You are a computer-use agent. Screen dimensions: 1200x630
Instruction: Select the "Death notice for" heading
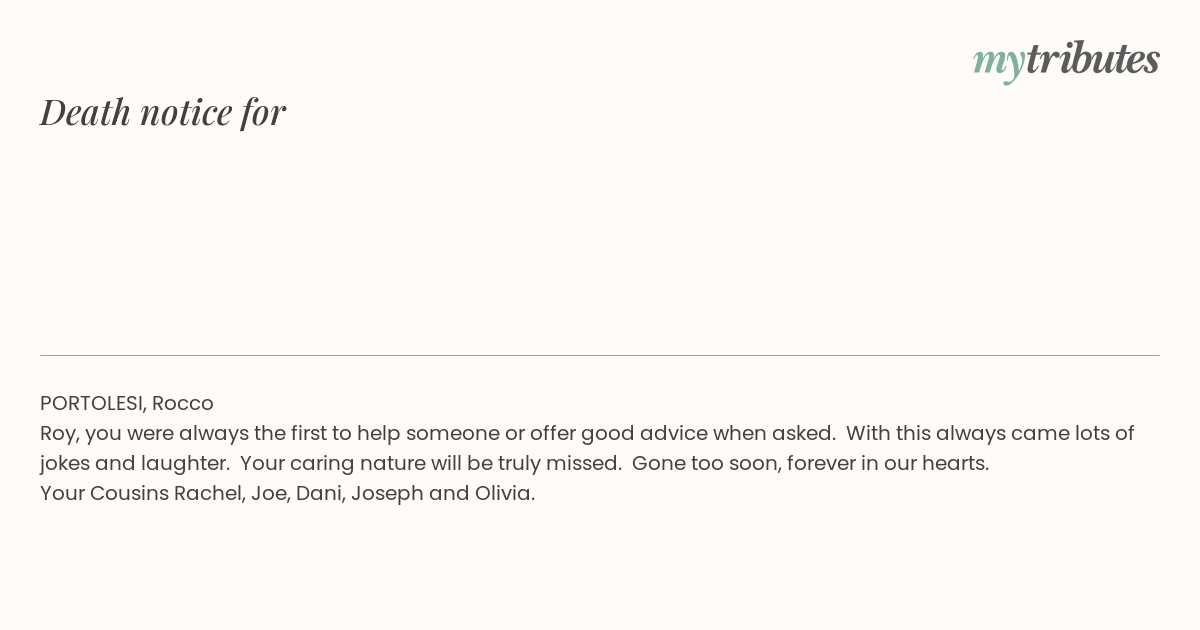click(163, 112)
